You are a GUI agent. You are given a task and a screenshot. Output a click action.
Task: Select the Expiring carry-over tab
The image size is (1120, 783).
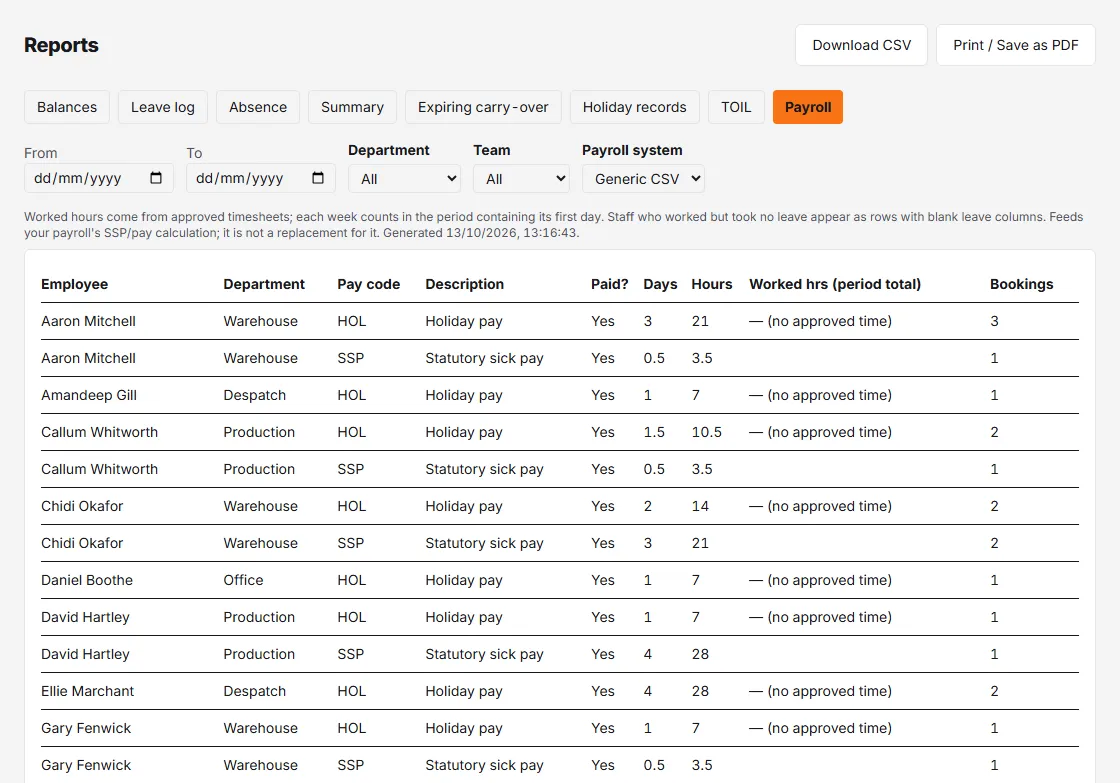point(483,107)
